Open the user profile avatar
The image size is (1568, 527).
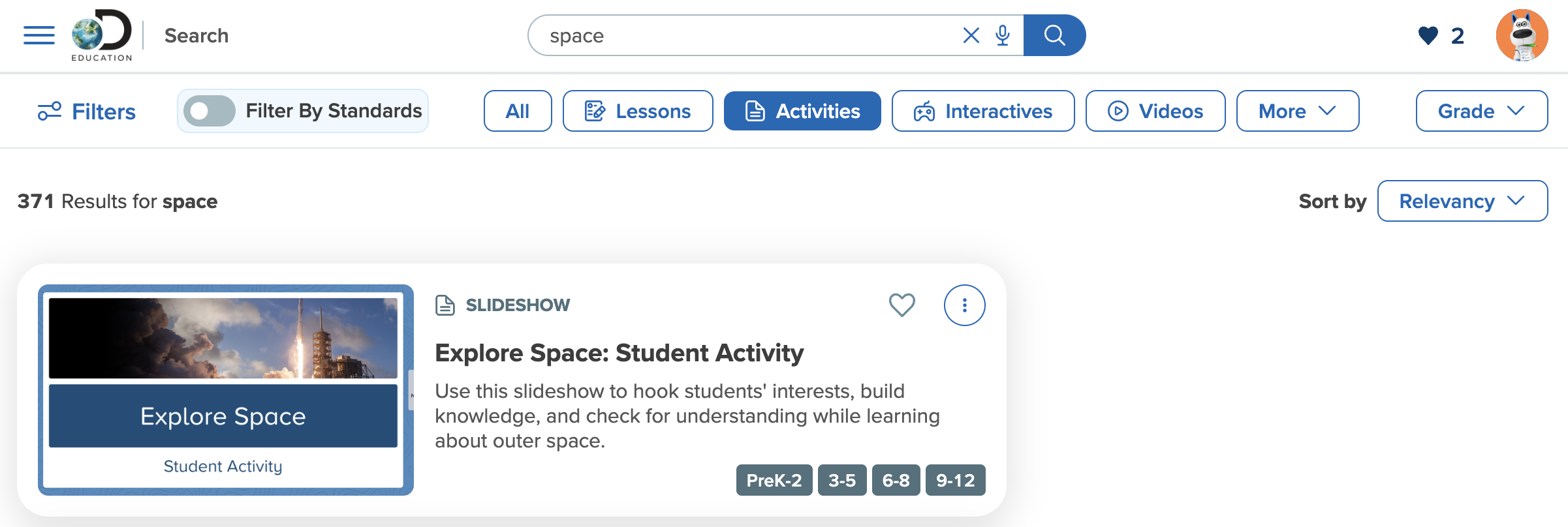1522,35
